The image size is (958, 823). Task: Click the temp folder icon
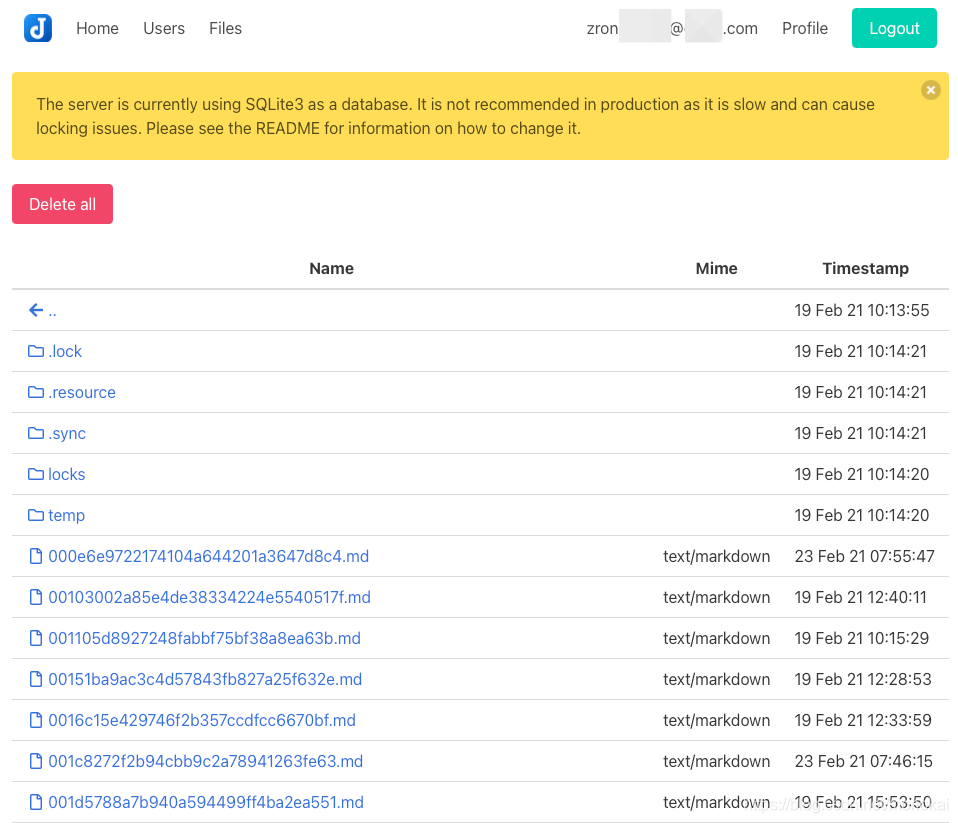pos(36,515)
